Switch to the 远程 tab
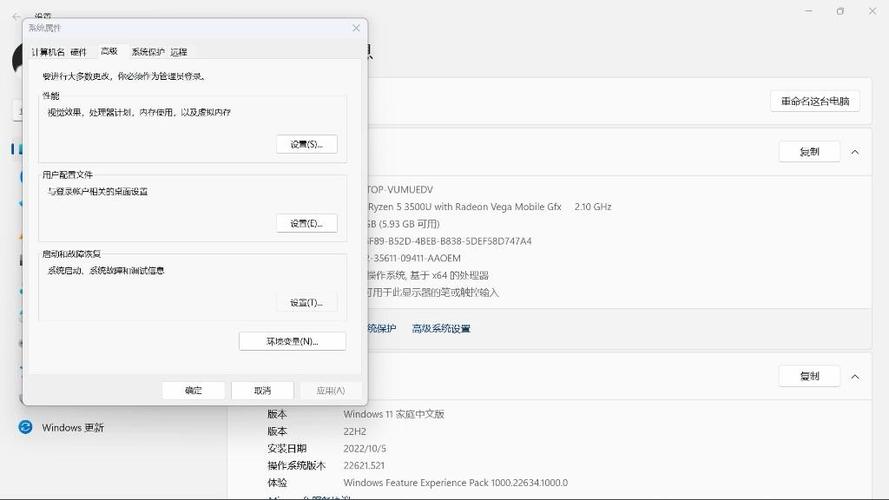Image resolution: width=889 pixels, height=500 pixels. (179, 52)
